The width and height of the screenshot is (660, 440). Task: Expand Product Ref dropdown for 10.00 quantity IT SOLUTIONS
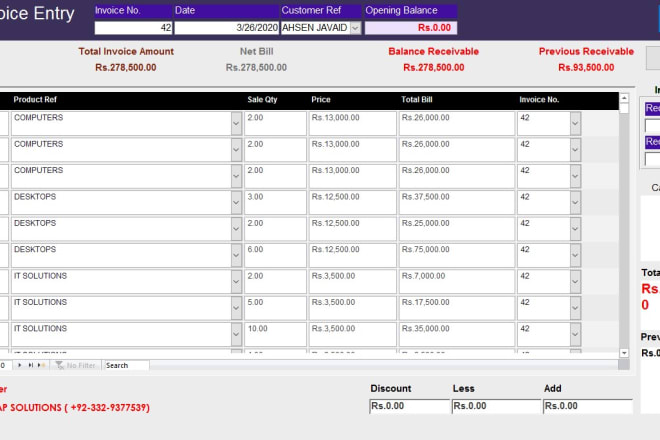point(236,334)
